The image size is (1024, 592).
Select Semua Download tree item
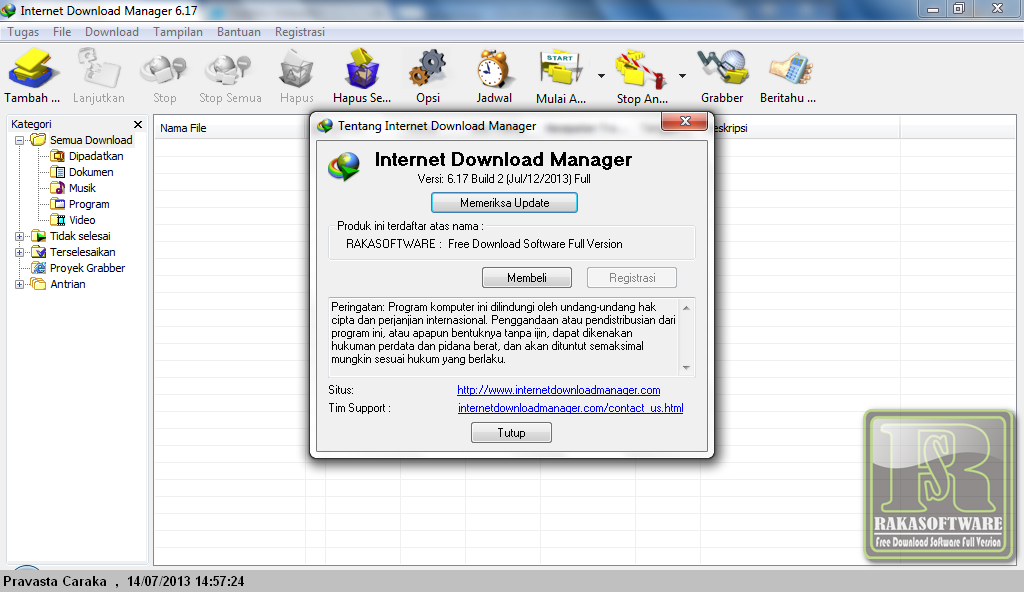click(91, 140)
